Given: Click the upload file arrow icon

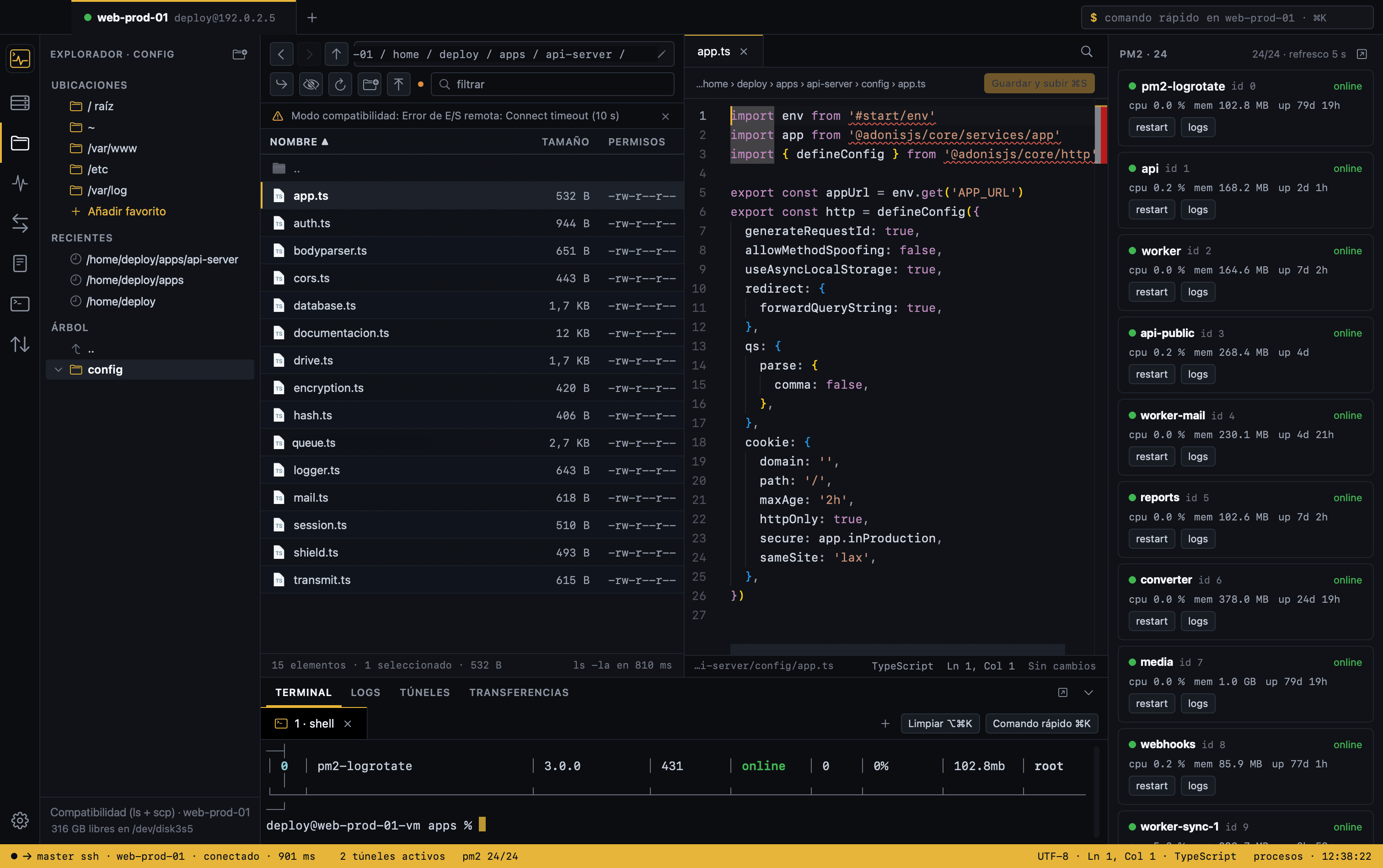Looking at the screenshot, I should tap(398, 85).
